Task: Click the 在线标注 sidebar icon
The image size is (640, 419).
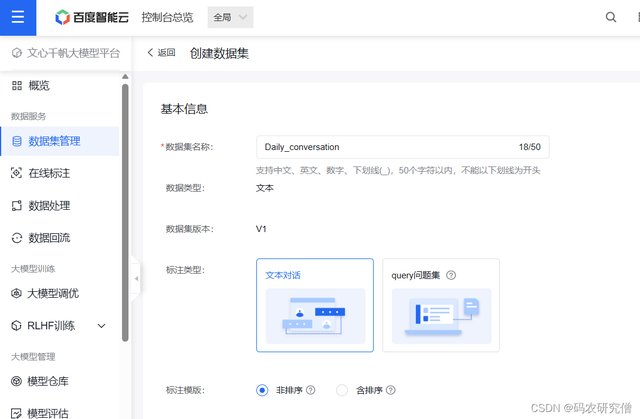Action: [x=17, y=173]
